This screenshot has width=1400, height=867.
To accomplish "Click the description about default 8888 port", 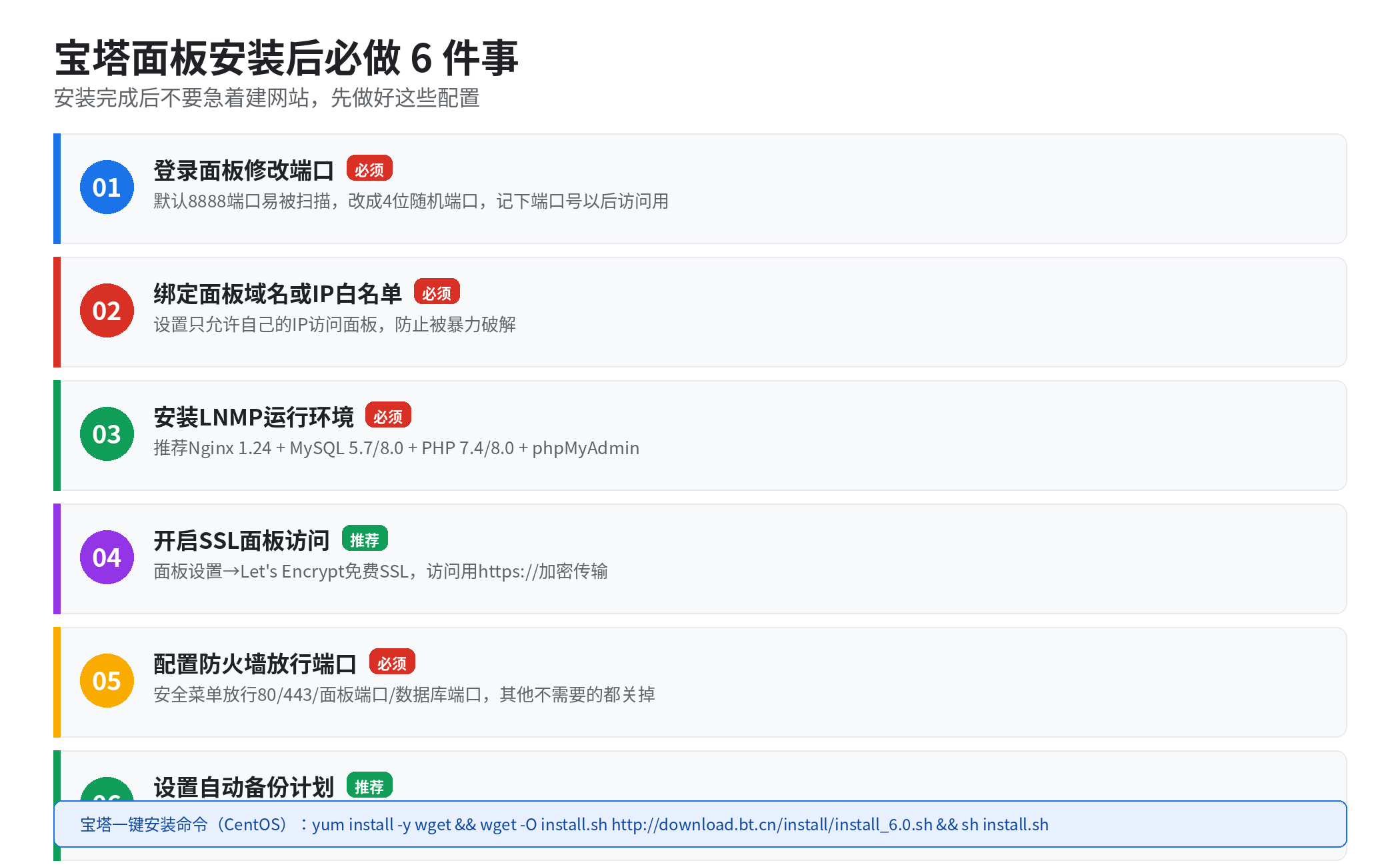I will (x=411, y=201).
